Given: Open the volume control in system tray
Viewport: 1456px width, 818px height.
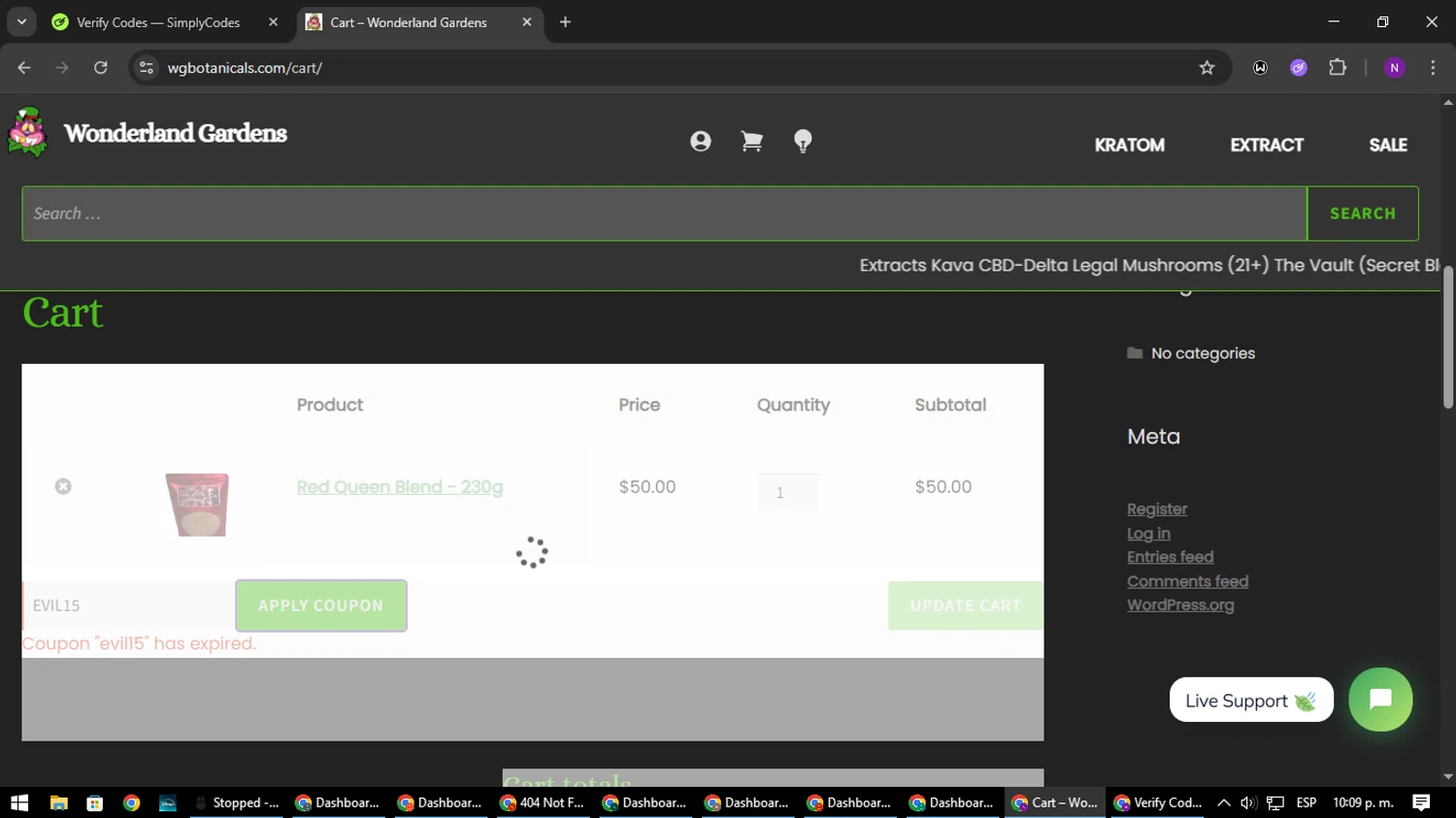Looking at the screenshot, I should [1248, 802].
